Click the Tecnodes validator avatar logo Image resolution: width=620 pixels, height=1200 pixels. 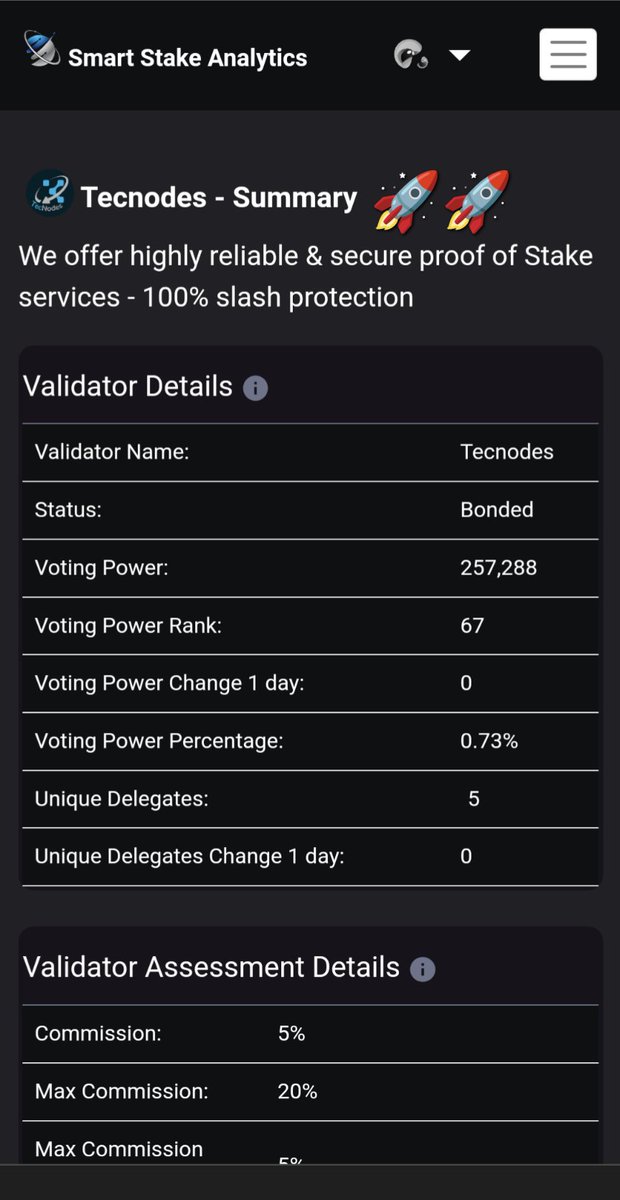tap(49, 193)
